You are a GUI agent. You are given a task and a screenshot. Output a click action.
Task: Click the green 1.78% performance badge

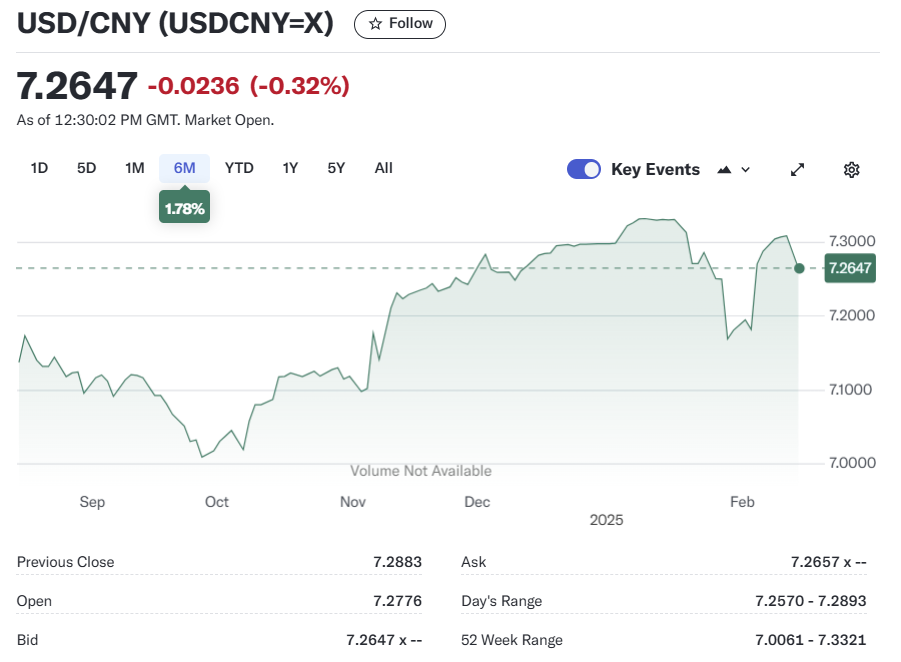point(185,208)
